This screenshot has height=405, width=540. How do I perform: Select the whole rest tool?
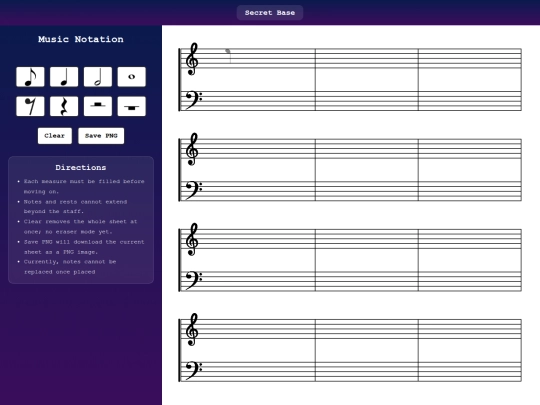tap(132, 106)
